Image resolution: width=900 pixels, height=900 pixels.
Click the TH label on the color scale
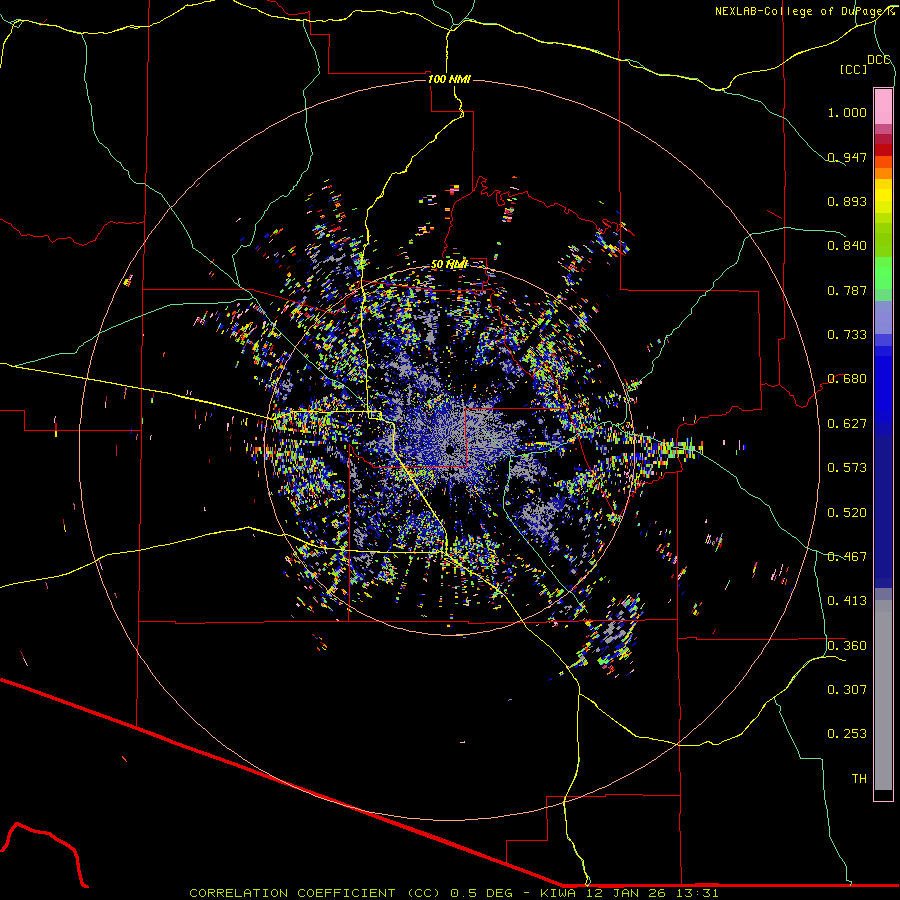859,779
